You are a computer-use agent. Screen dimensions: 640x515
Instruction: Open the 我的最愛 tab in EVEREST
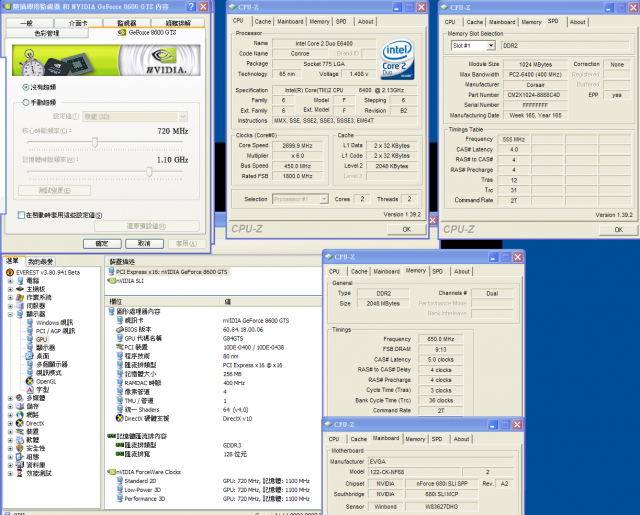coord(40,261)
